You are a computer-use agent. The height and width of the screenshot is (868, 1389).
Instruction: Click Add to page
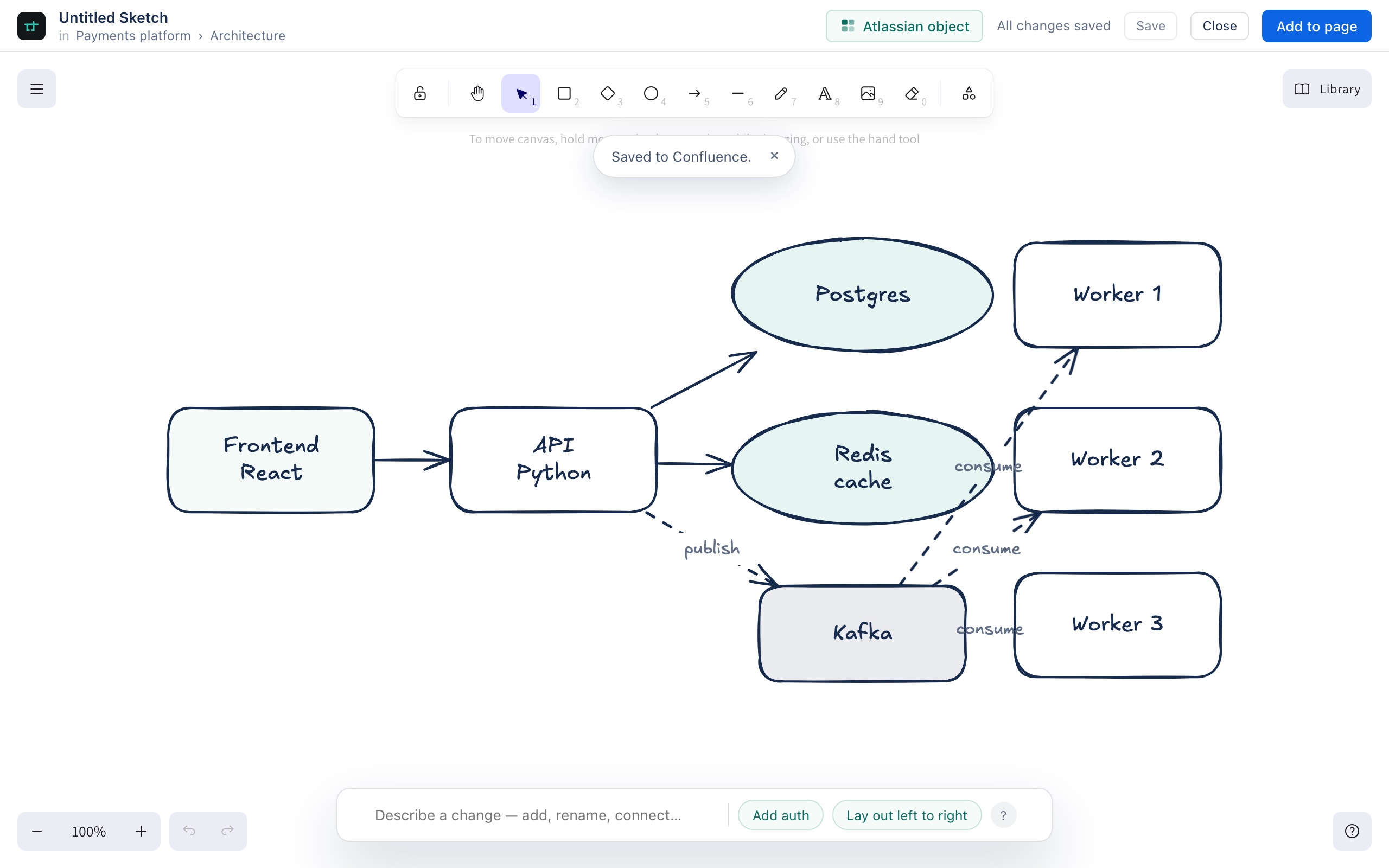click(1316, 26)
